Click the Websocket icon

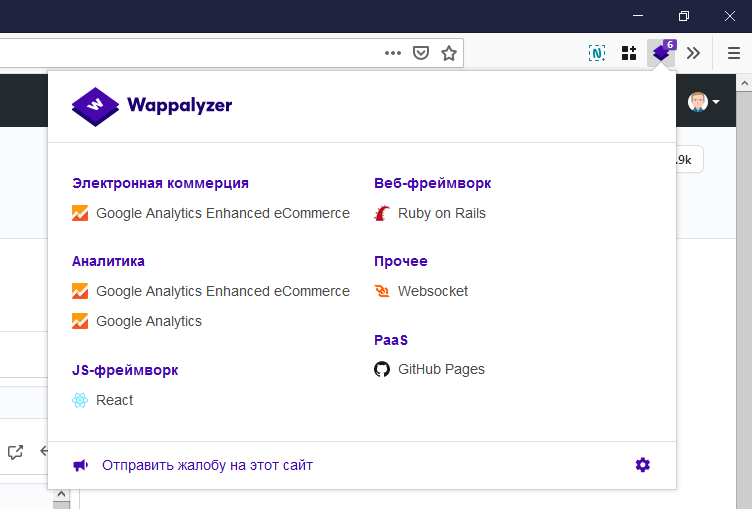pos(382,291)
